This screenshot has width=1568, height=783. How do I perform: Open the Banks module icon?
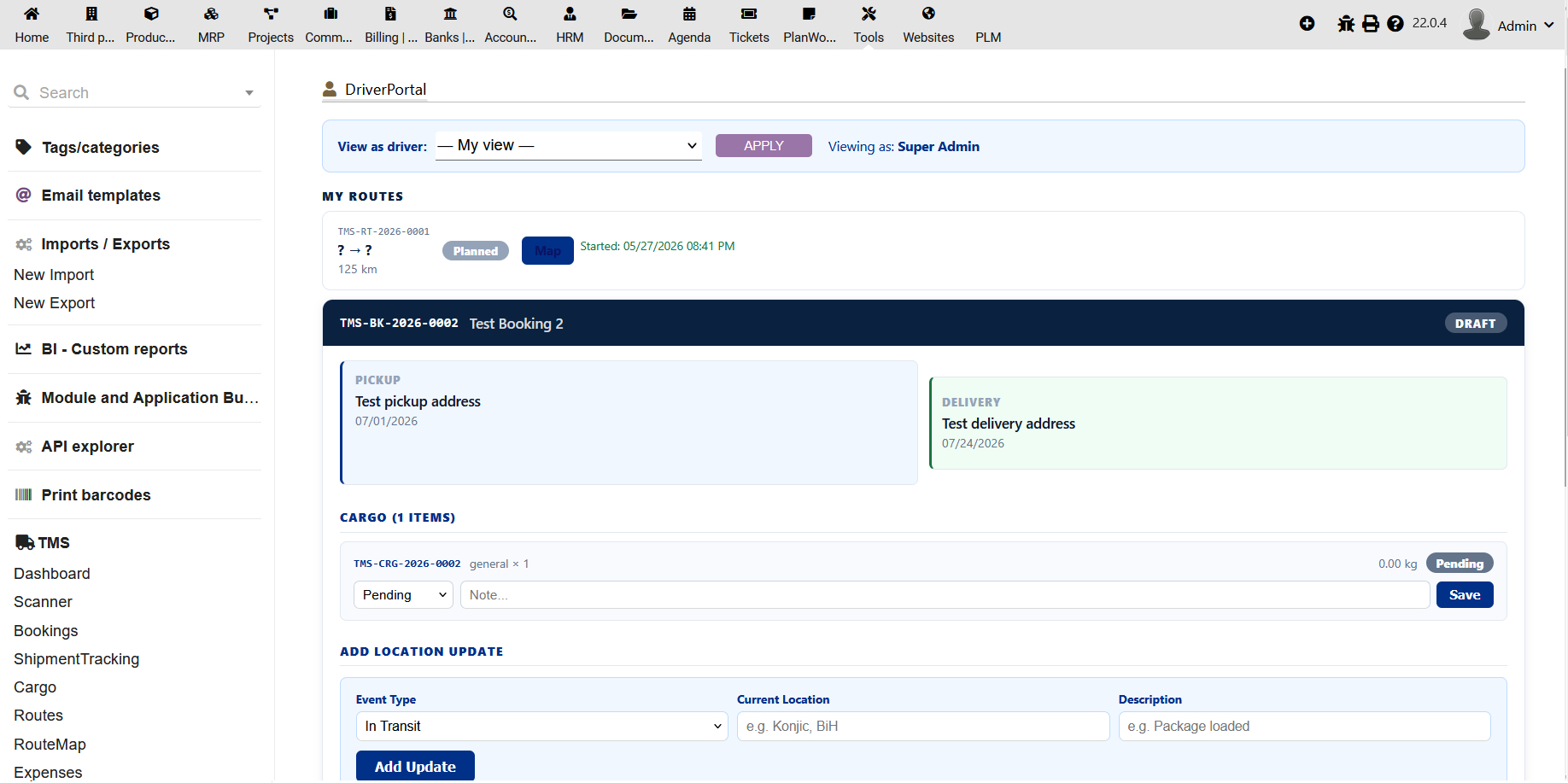(450, 14)
